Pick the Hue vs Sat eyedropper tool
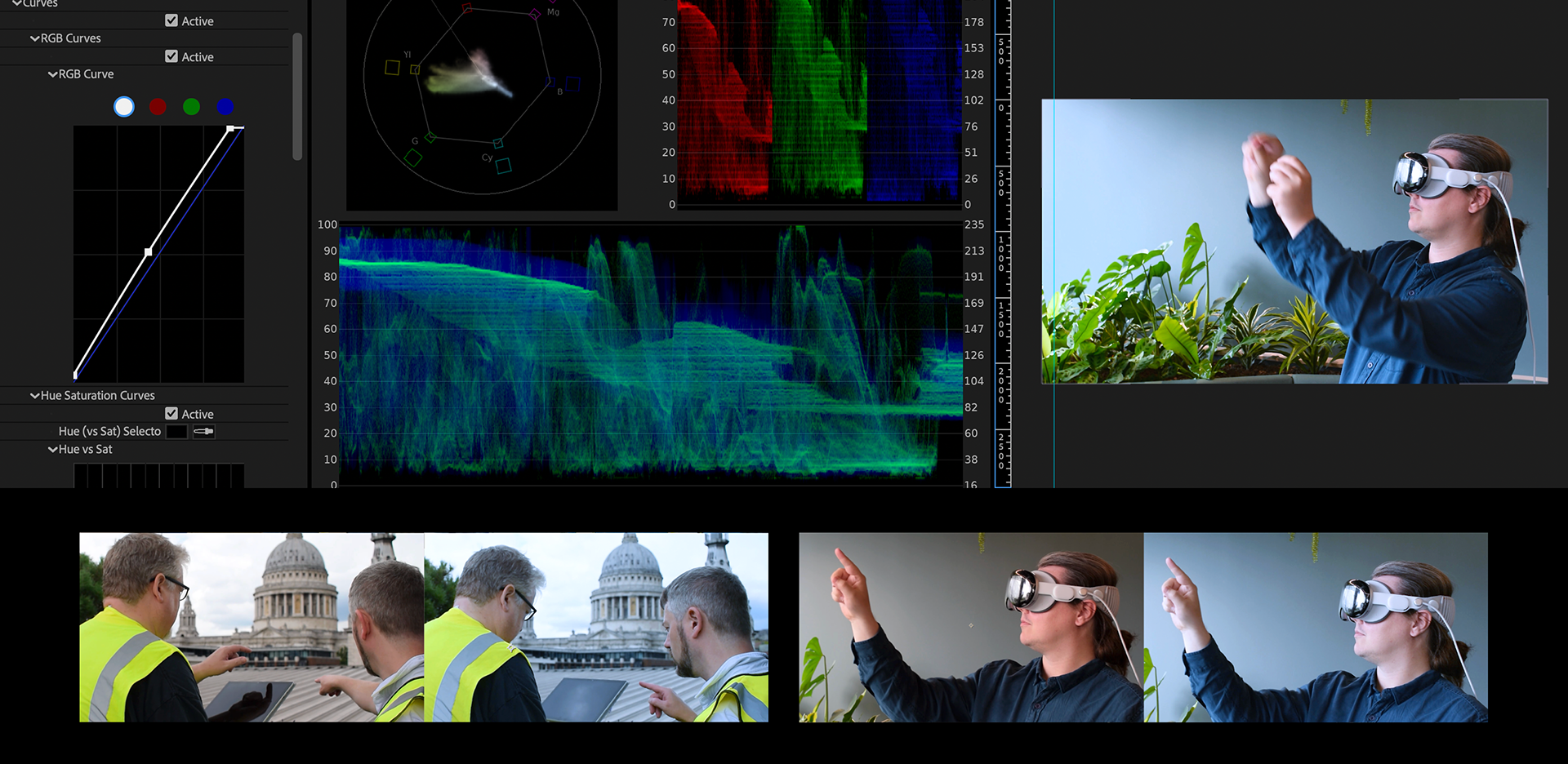The width and height of the screenshot is (1568, 764). pyautogui.click(x=204, y=431)
